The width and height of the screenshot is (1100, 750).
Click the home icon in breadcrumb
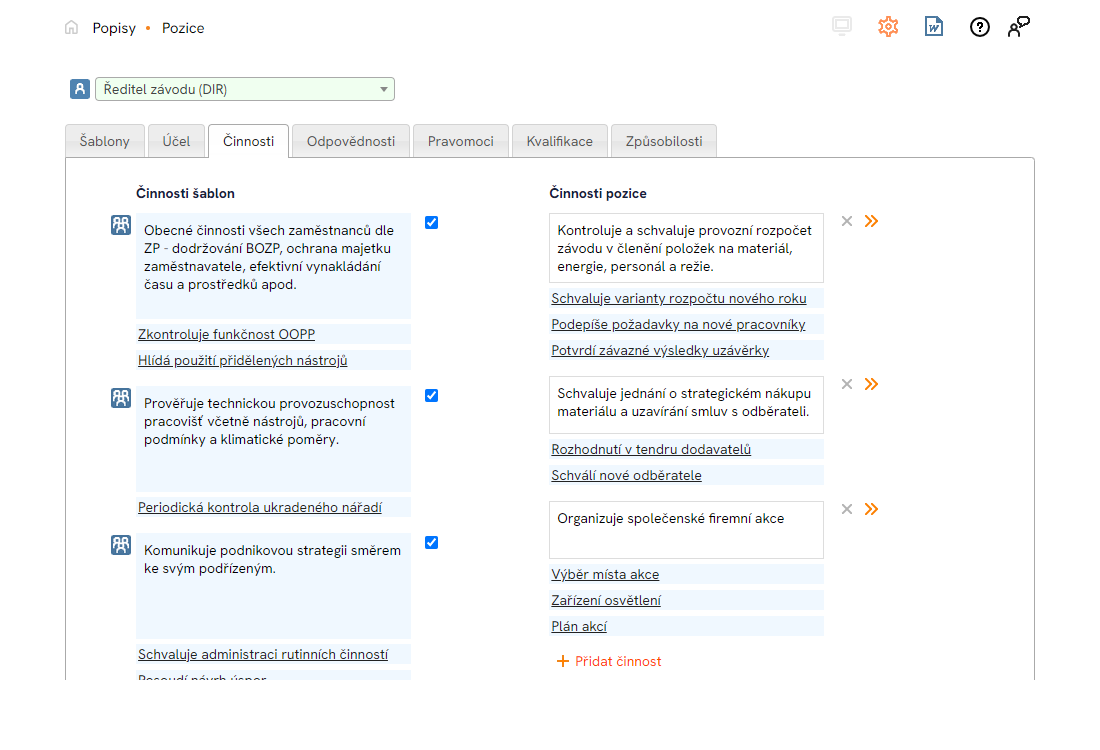point(71,28)
